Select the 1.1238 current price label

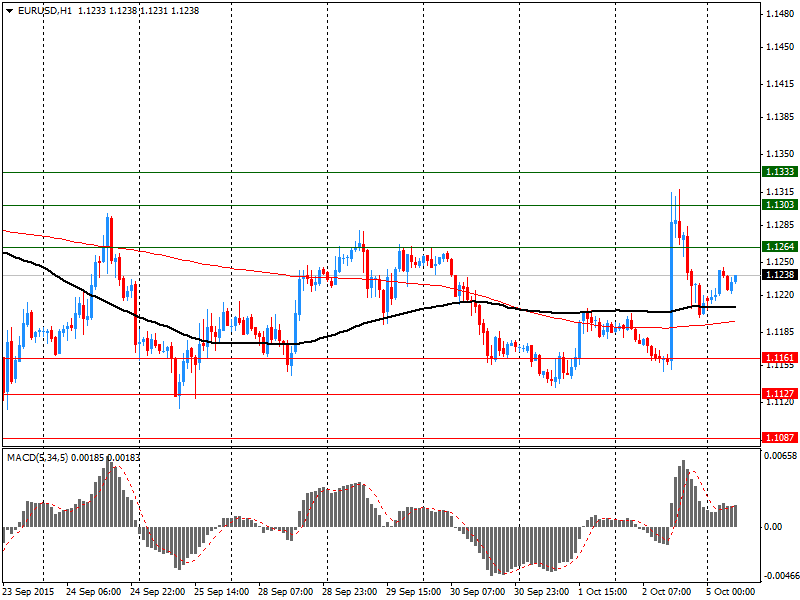[780, 275]
